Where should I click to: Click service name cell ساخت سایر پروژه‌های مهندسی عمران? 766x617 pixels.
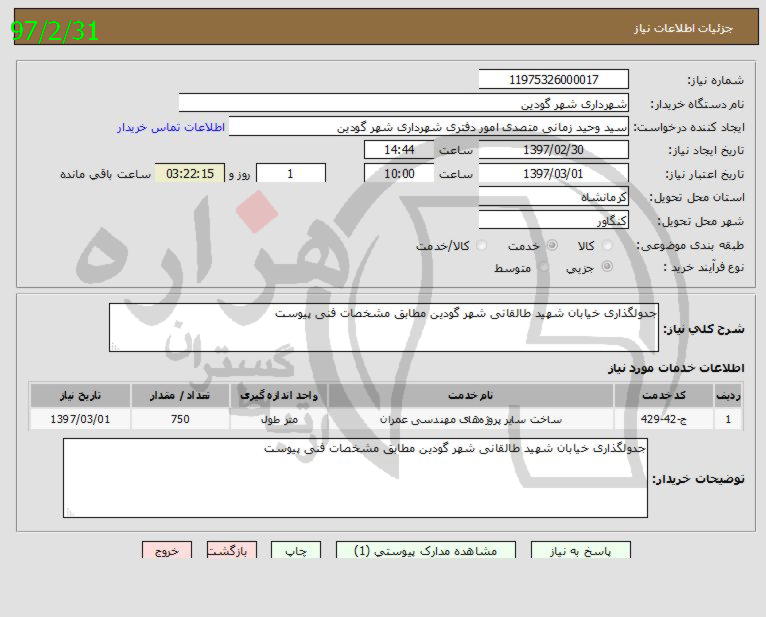[x=471, y=419]
